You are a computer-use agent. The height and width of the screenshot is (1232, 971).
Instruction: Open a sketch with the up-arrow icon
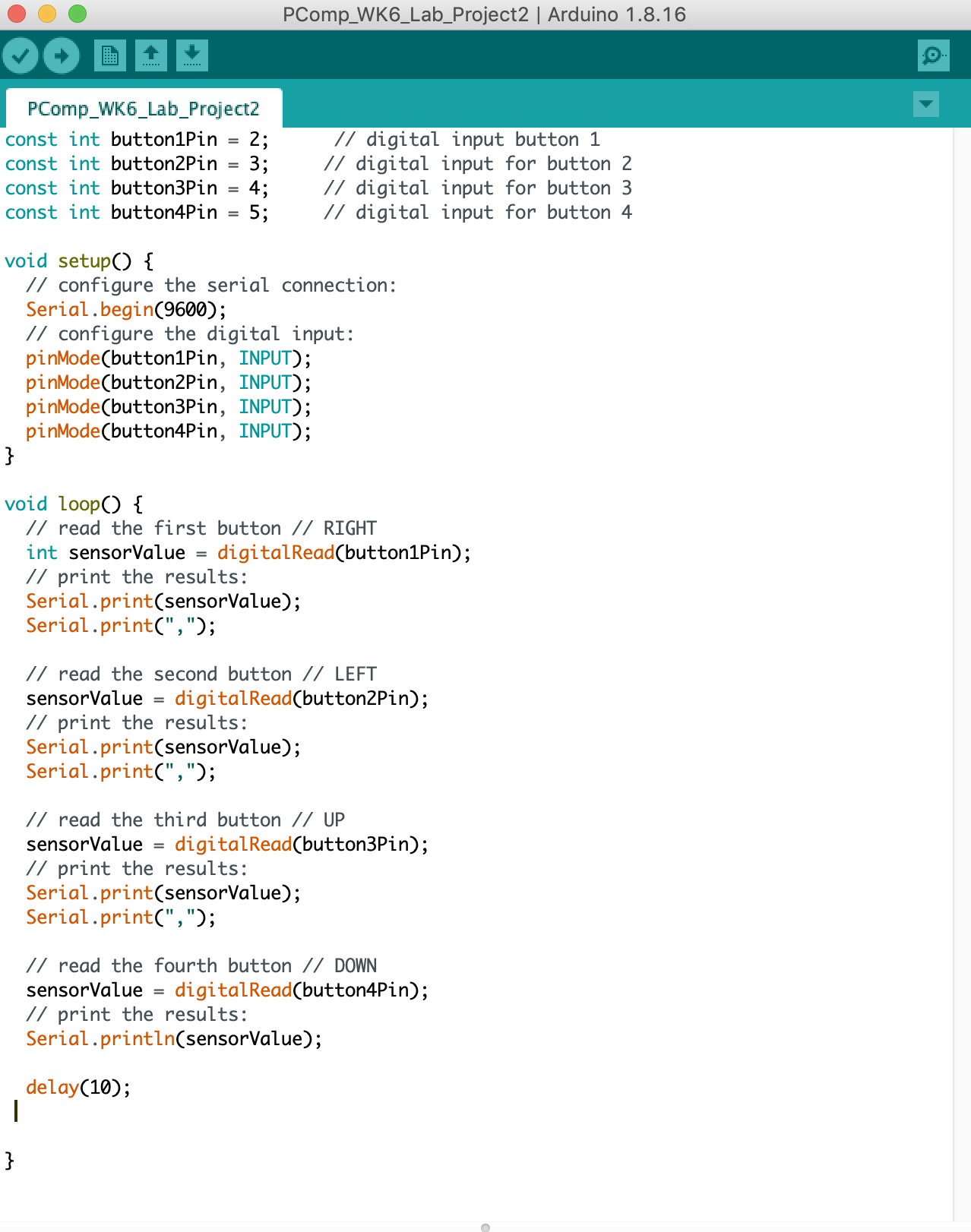tap(151, 55)
